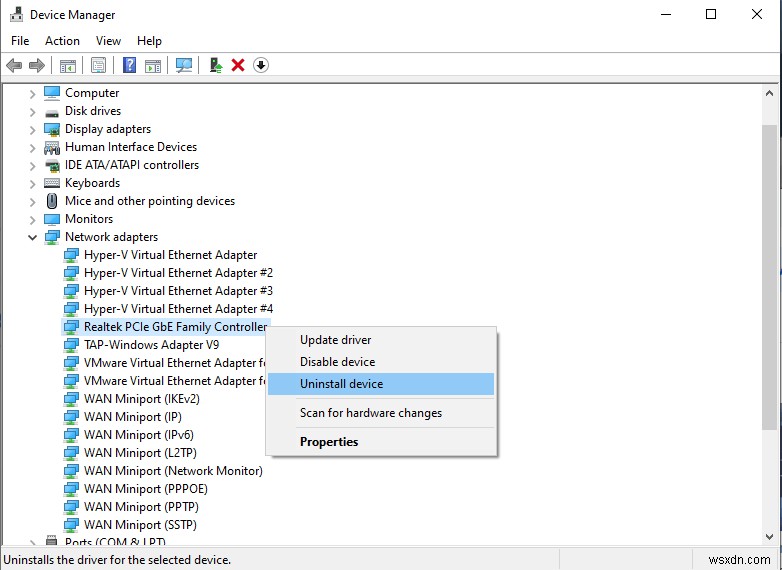The image size is (782, 570).
Task: Open the Action menu
Action: [62, 41]
